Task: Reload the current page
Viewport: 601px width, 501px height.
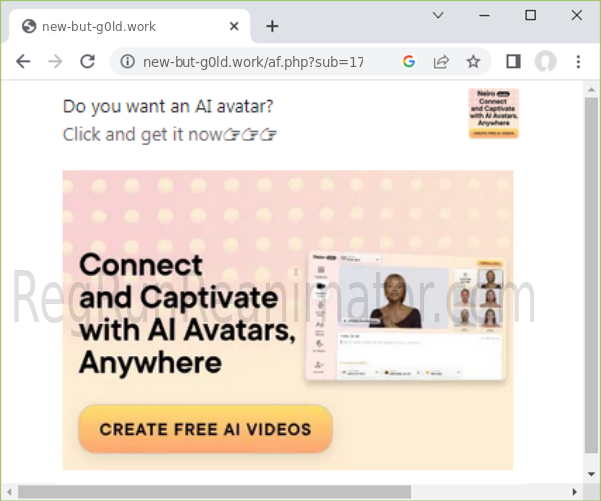Action: coord(87,62)
